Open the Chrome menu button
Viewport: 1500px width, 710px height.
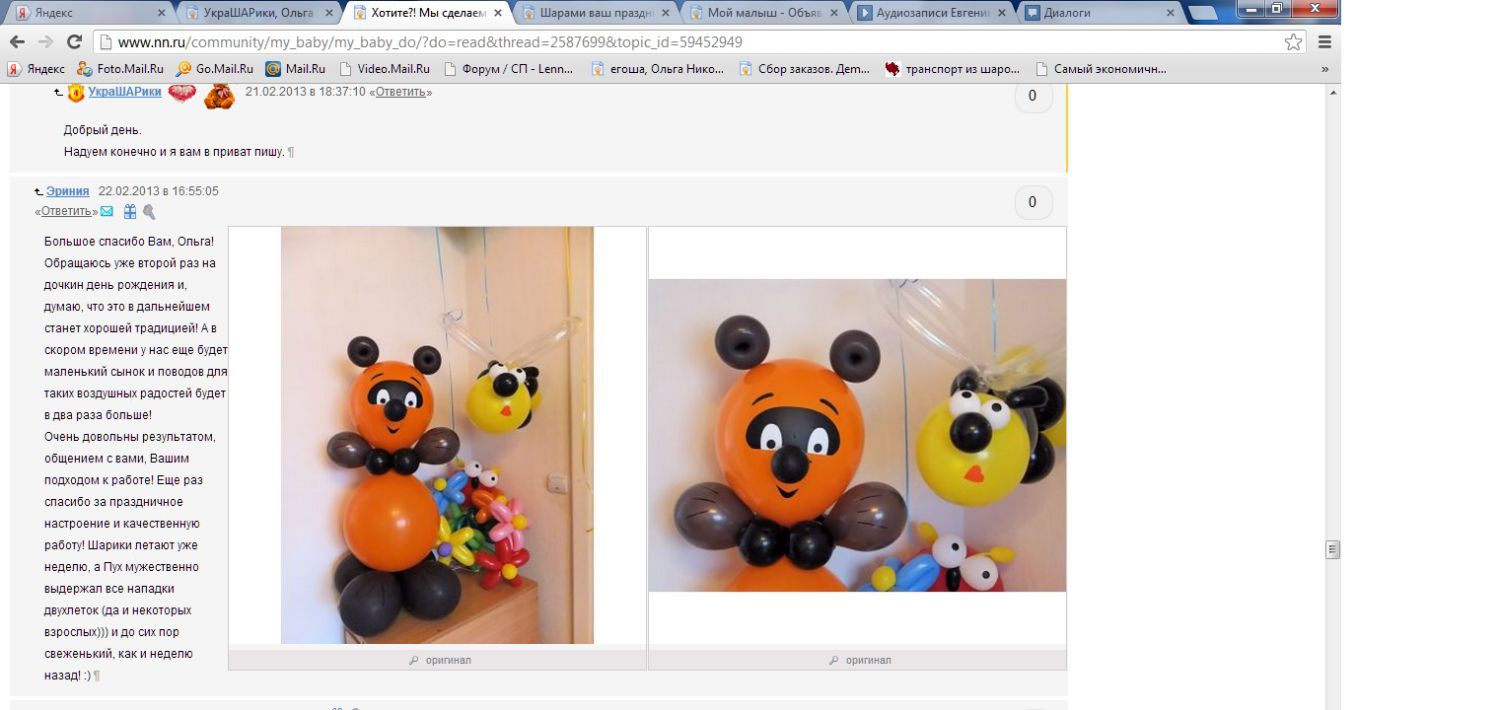(1325, 42)
